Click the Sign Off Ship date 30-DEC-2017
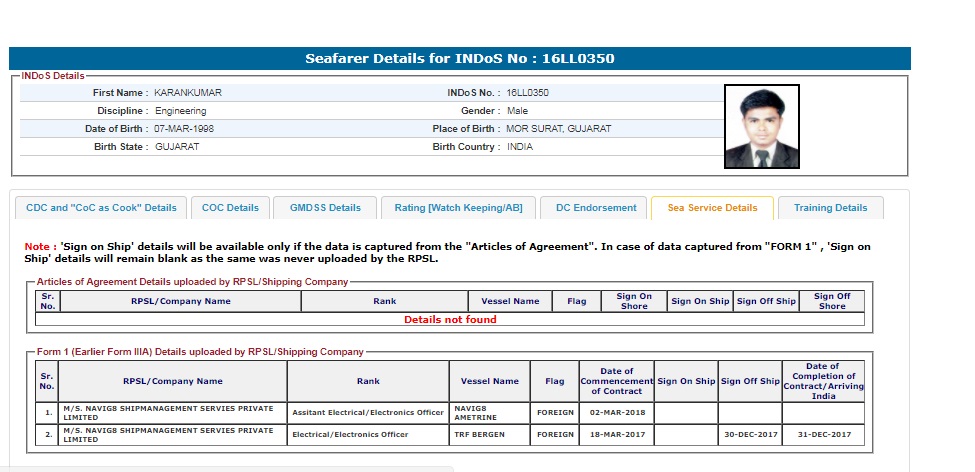975x472 pixels. click(750, 435)
